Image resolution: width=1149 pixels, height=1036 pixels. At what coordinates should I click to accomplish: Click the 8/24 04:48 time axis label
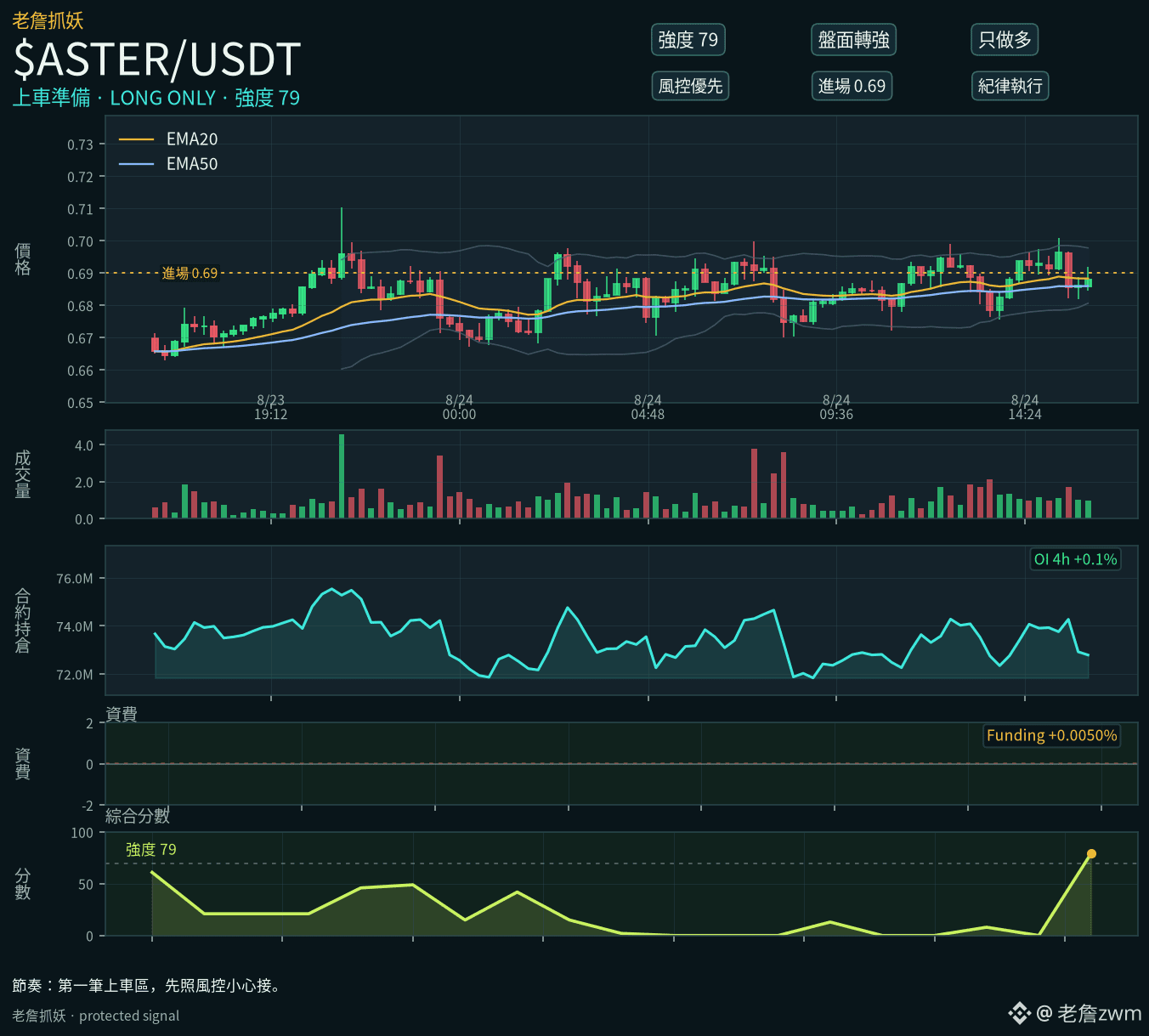click(648, 407)
